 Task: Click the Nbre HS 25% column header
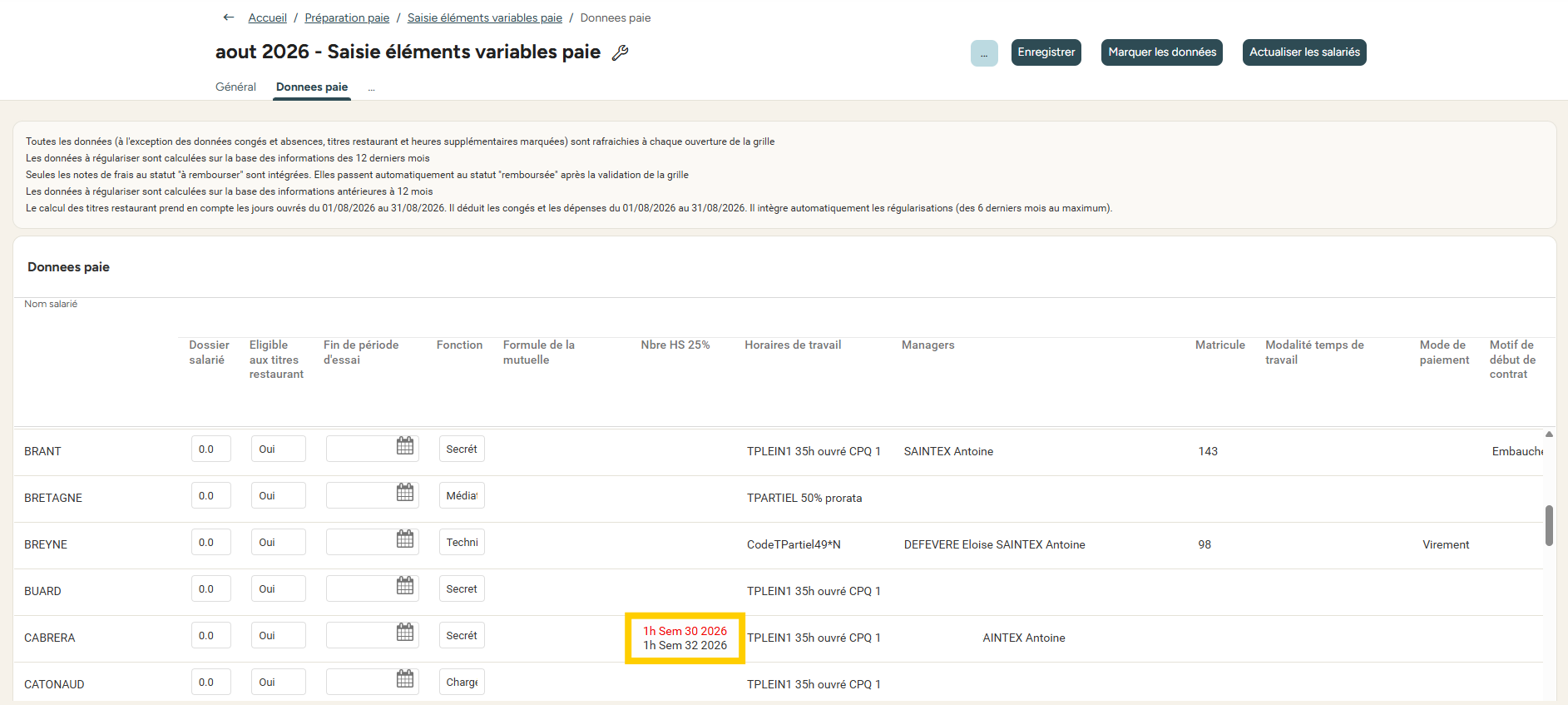point(675,345)
